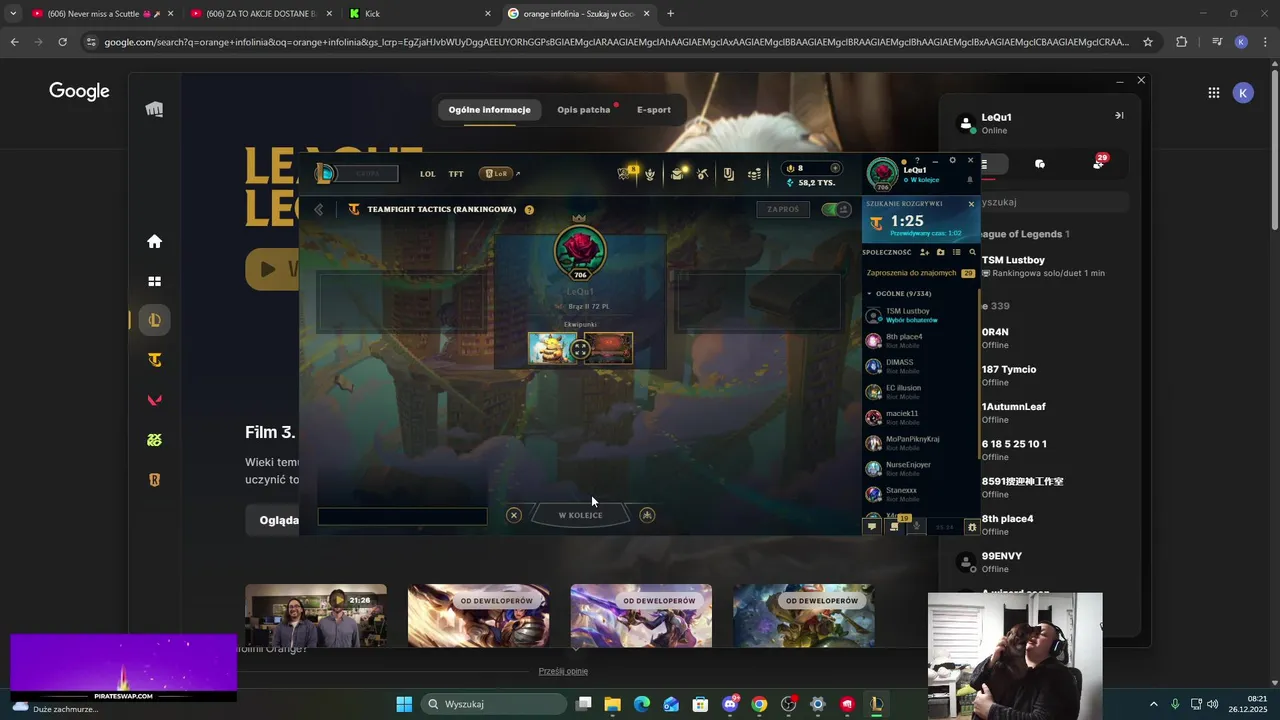Open the store coins icon in League navbar
Image resolution: width=1280 pixels, height=720 pixels.
[755, 174]
